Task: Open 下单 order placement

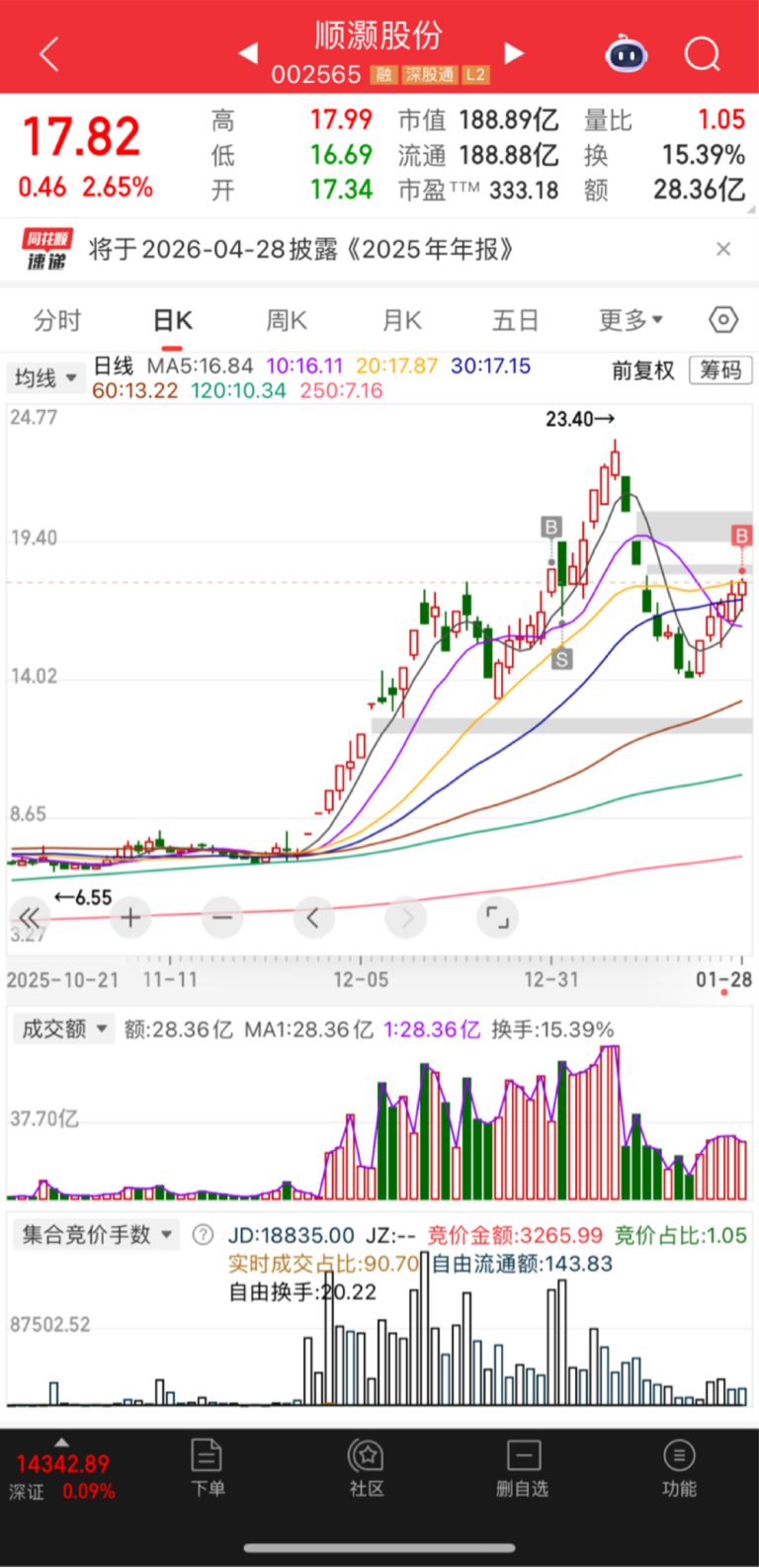Action: 208,1468
